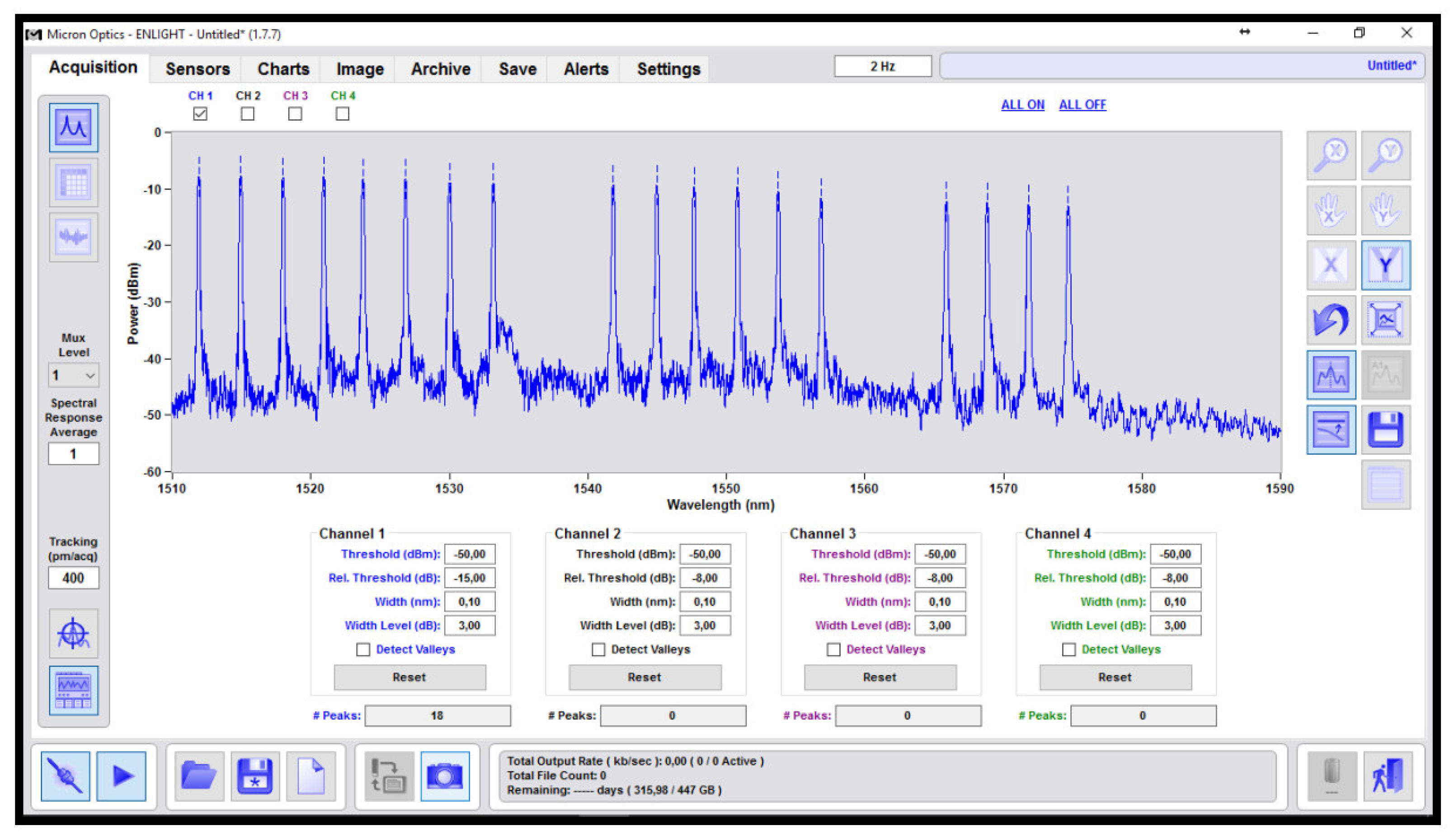Click the ALL OFF link

(x=1082, y=104)
